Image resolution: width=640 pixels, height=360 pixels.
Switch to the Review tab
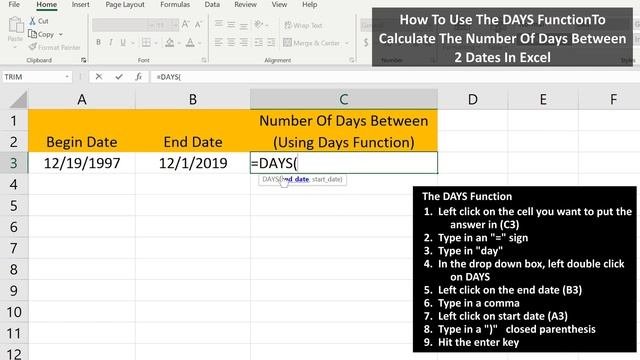pyautogui.click(x=245, y=4)
